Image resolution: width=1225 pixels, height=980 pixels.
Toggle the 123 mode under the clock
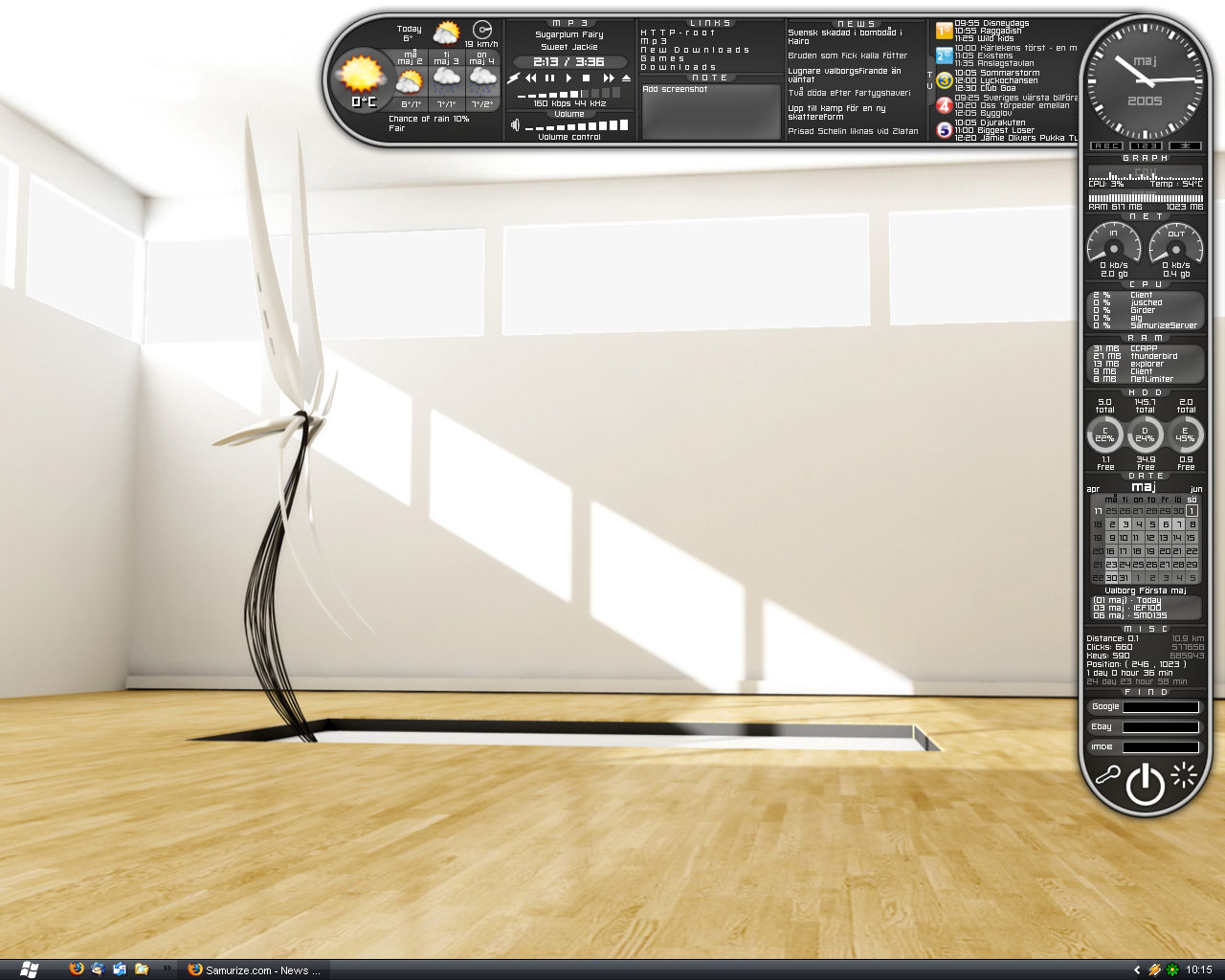tap(1145, 146)
